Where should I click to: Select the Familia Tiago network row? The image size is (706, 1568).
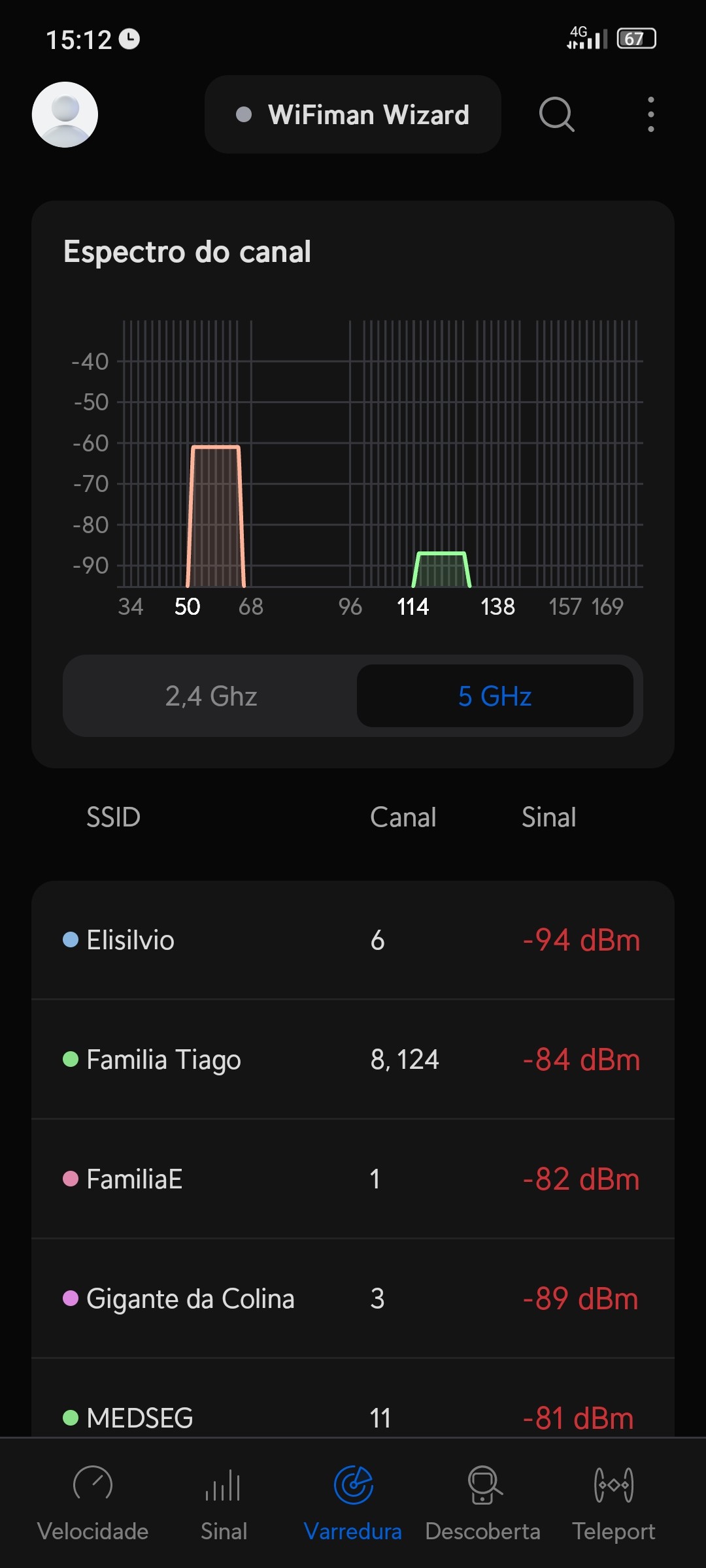click(x=353, y=1060)
